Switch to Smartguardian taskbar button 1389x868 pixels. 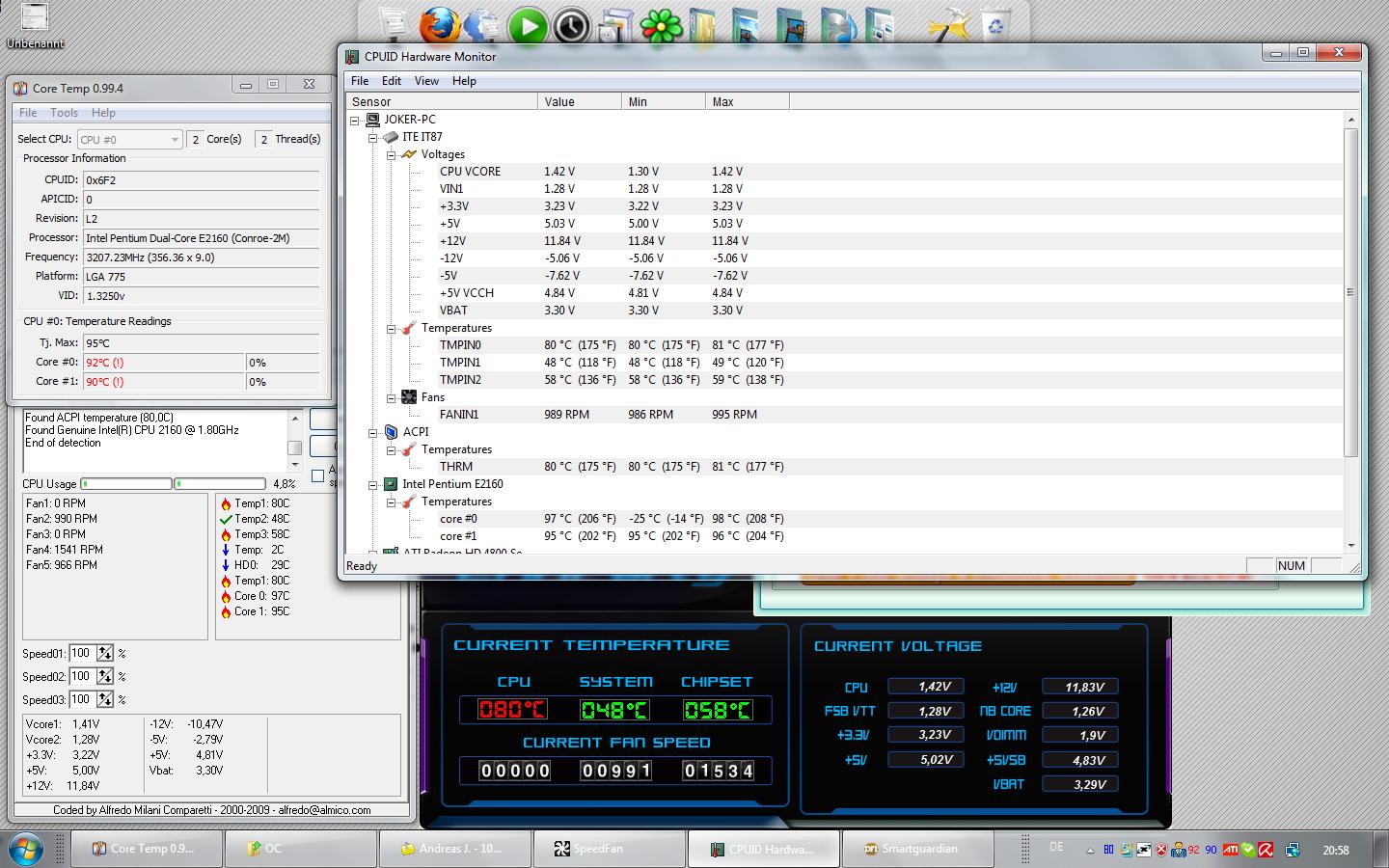(917, 849)
